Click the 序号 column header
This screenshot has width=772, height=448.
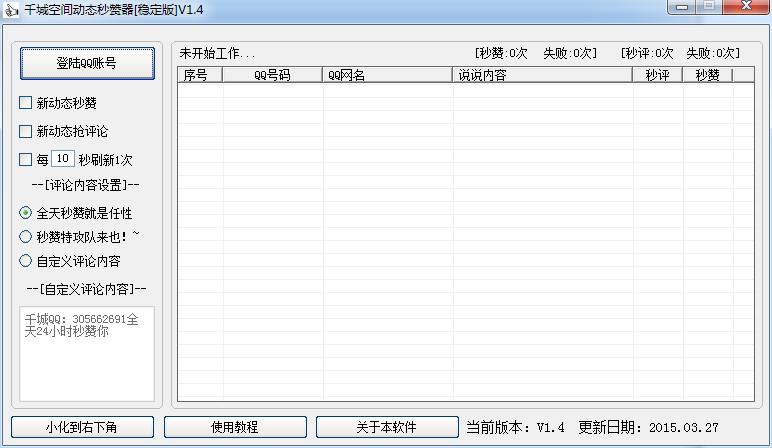[200, 75]
